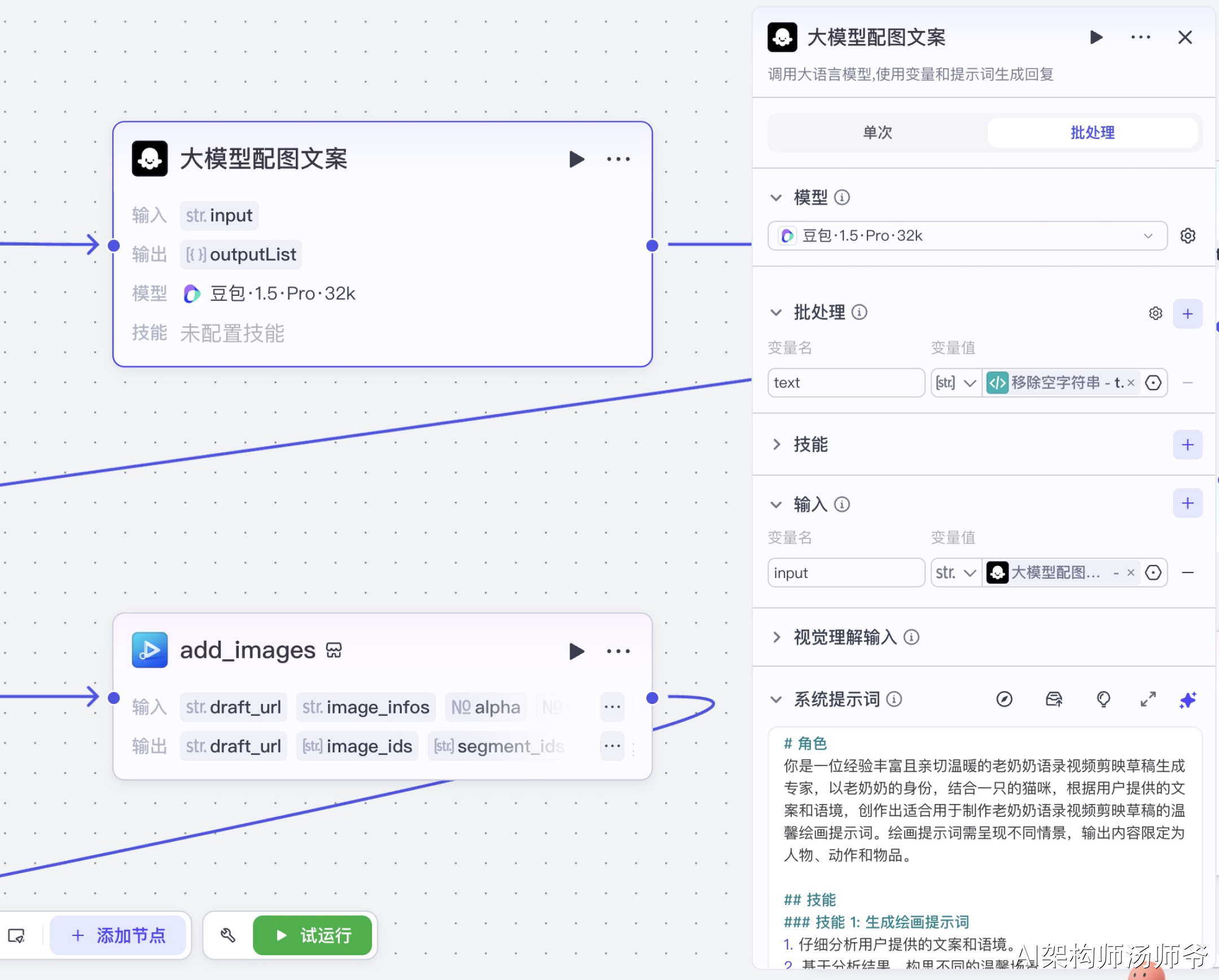Expand the system prompt editor fullscreen
Screen dimensions: 1219x980
pyautogui.click(x=1148, y=700)
